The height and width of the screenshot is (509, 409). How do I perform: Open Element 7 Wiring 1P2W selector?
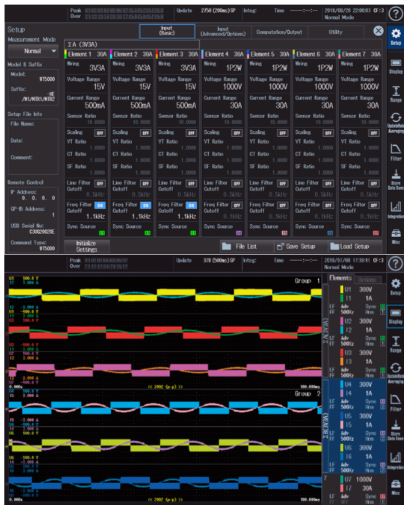(360, 66)
